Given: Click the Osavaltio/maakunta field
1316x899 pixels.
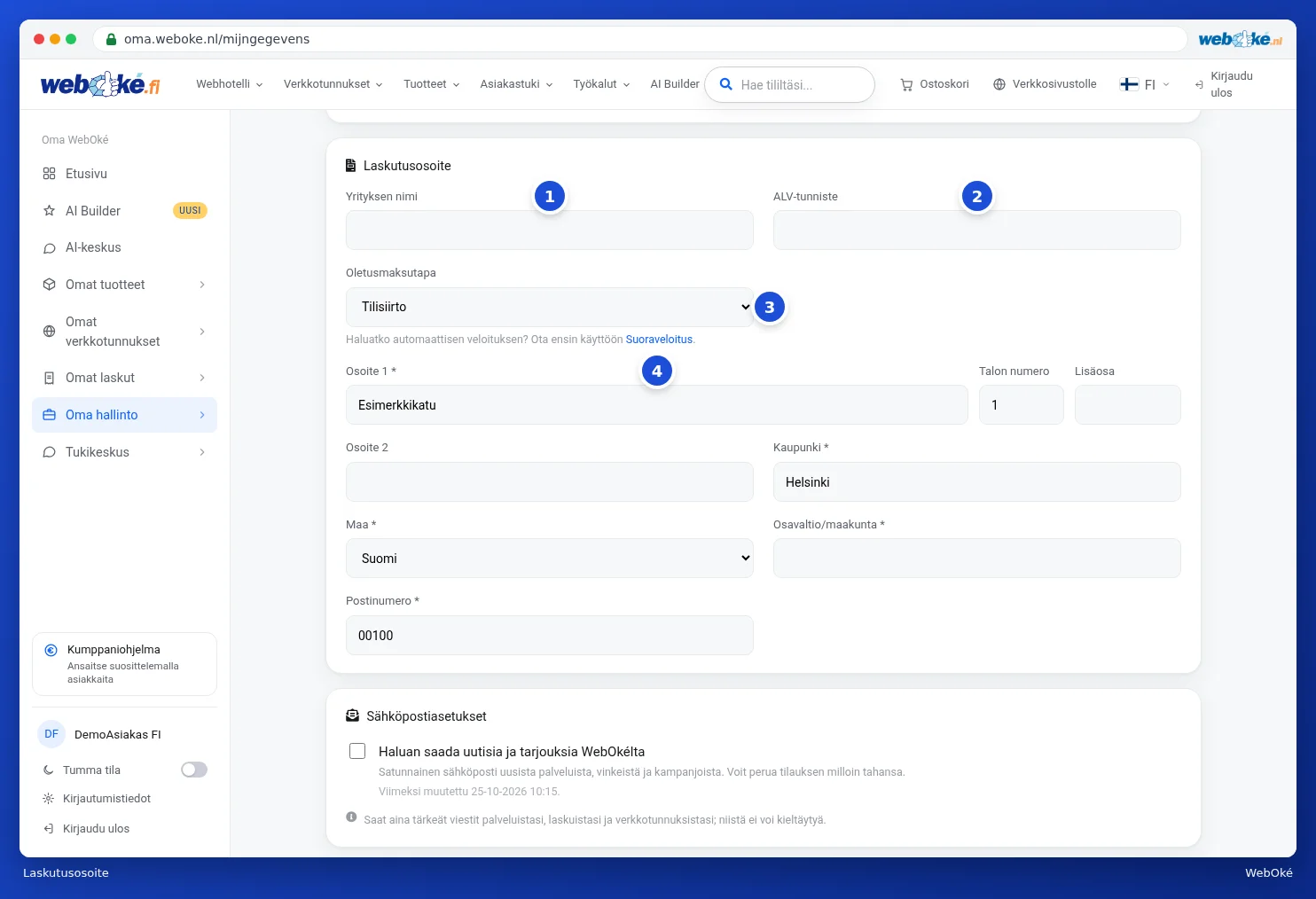Looking at the screenshot, I should tap(977, 559).
